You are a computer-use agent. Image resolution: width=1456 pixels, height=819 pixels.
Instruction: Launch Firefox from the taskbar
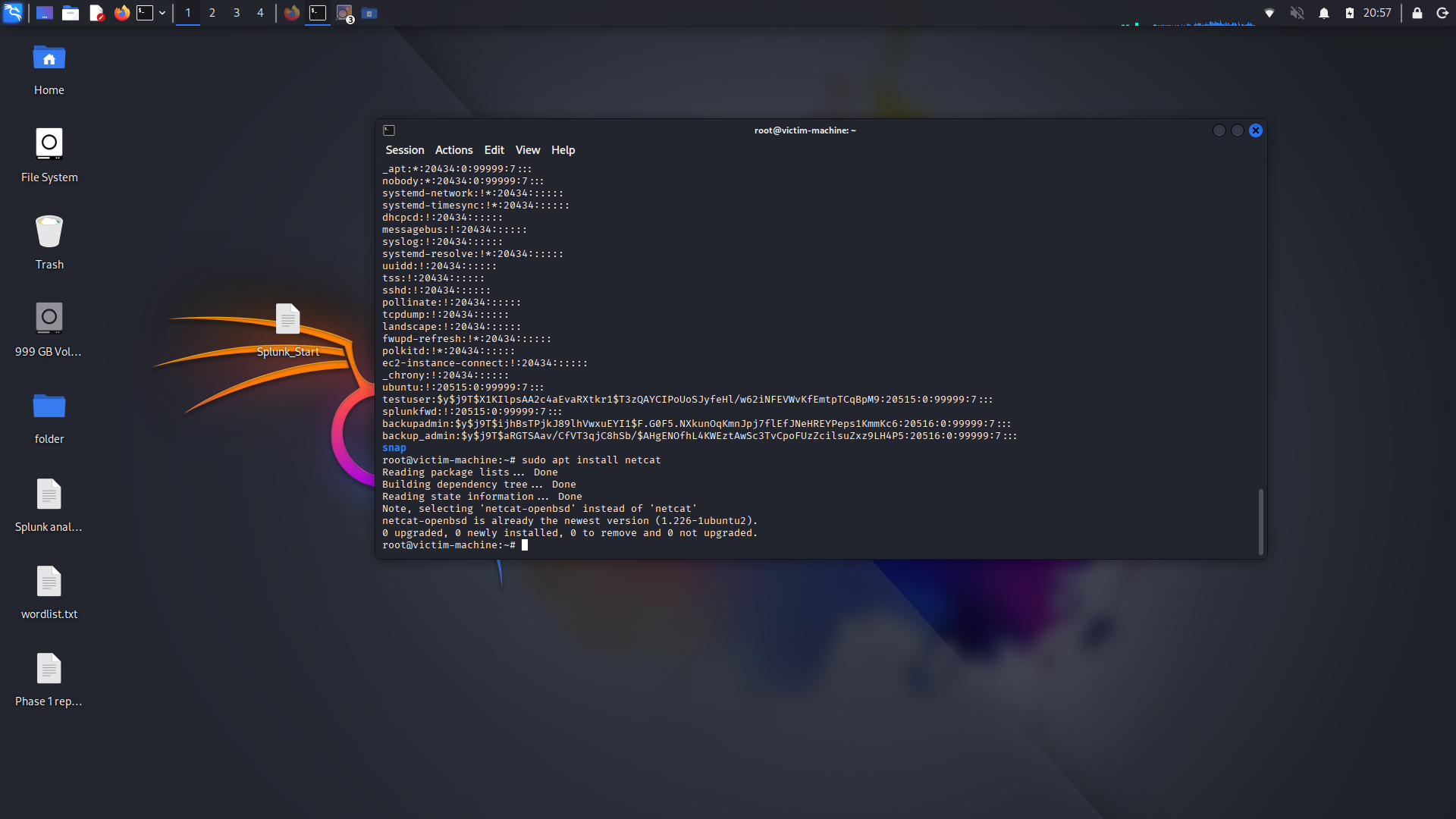(121, 13)
